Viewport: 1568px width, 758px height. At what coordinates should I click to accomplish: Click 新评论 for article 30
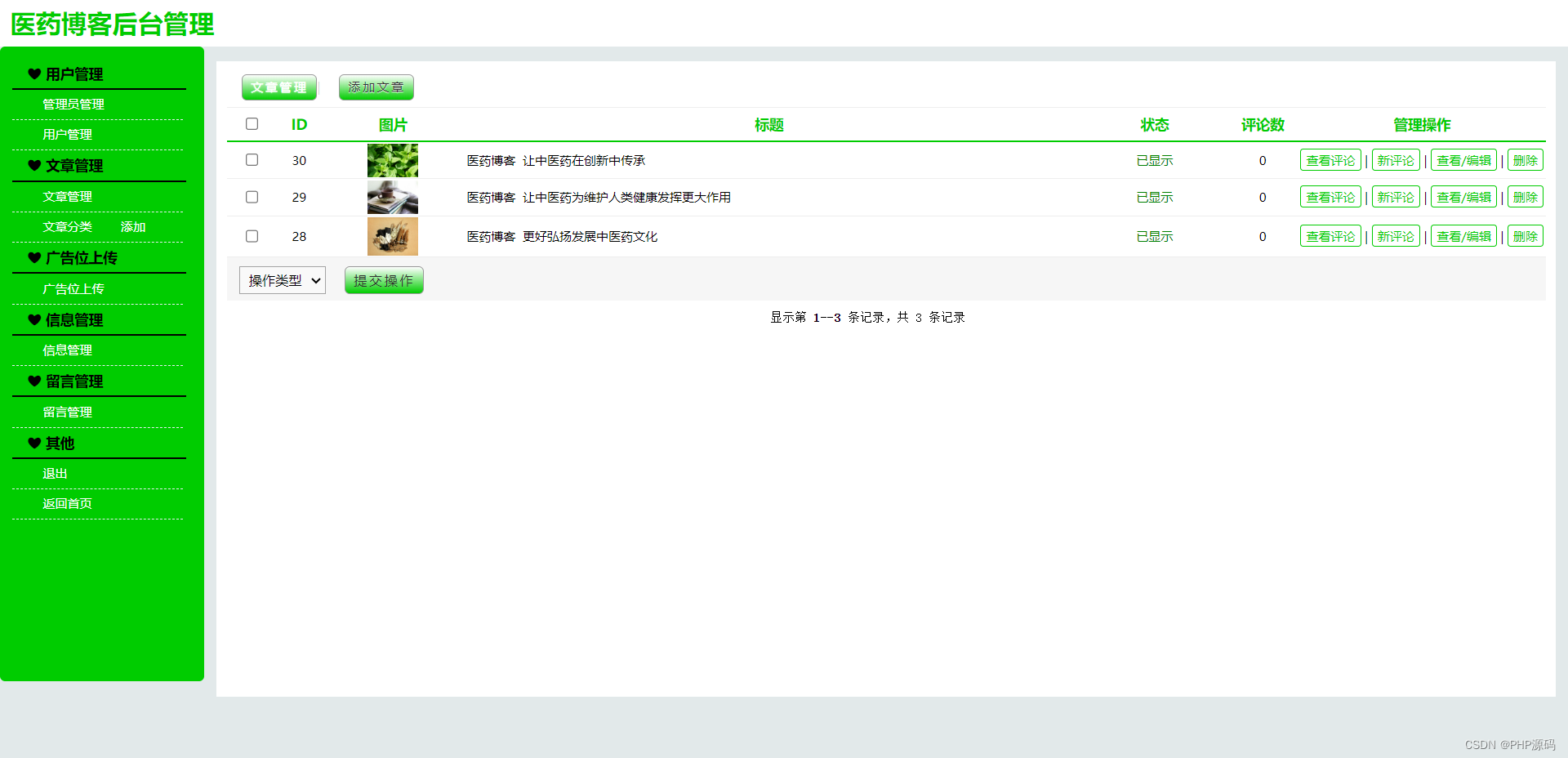(1396, 160)
